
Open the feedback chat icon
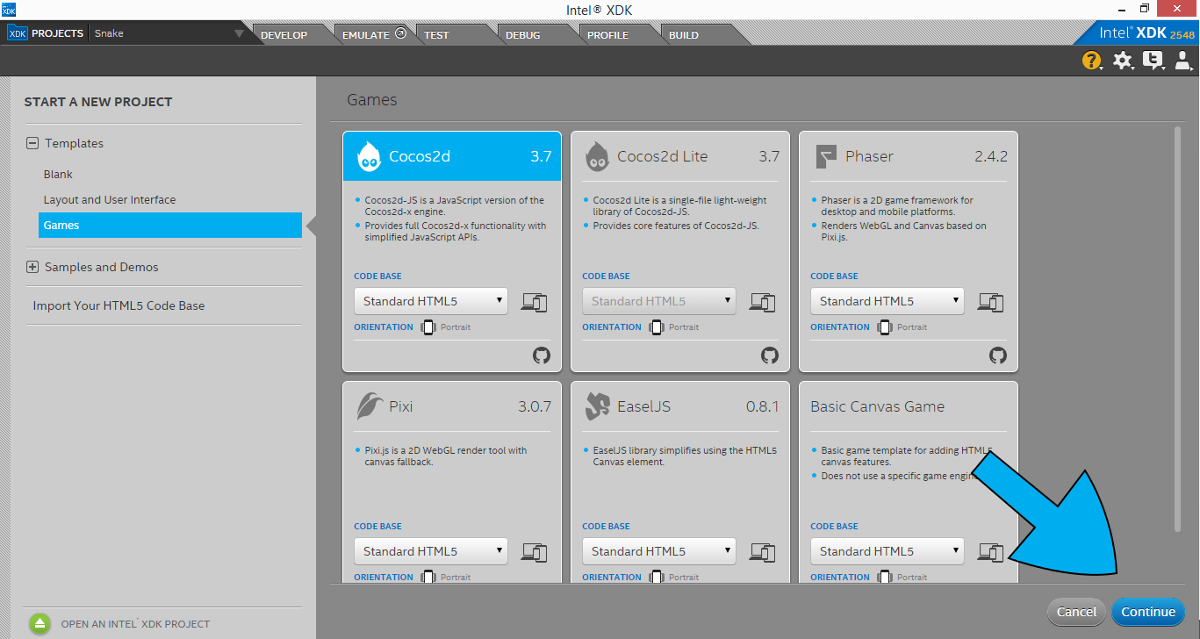pos(1153,60)
